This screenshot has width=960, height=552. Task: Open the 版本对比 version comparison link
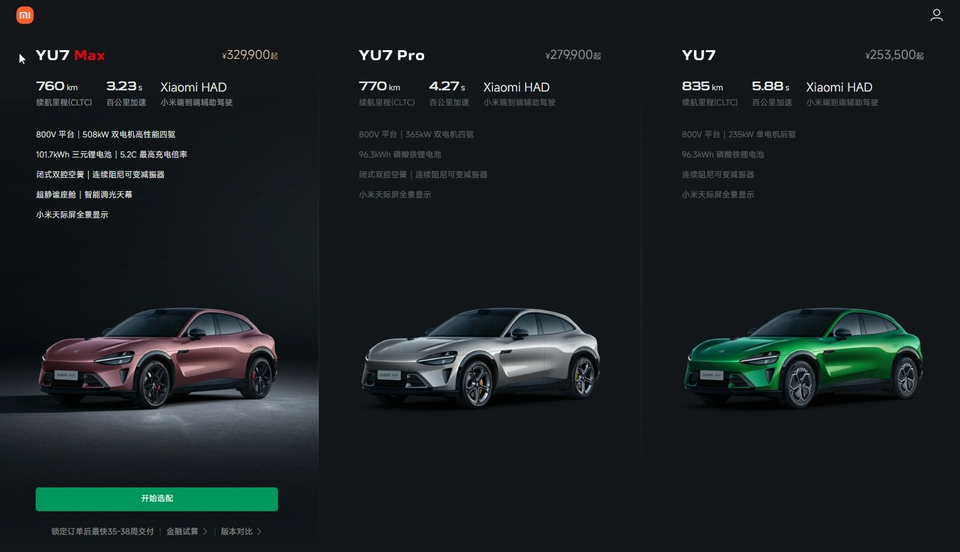[x=236, y=531]
